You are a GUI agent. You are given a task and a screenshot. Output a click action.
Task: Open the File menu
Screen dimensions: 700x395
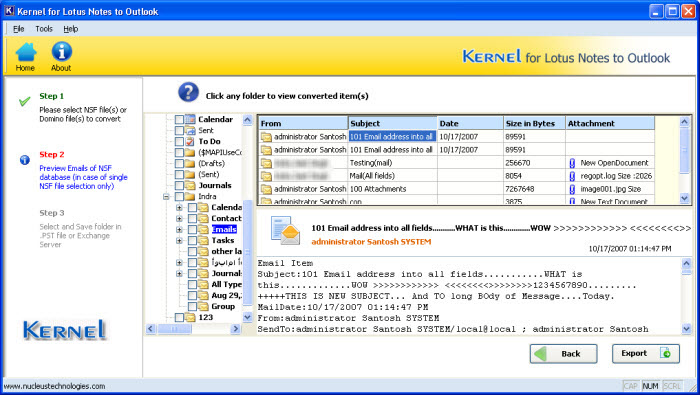tap(19, 29)
